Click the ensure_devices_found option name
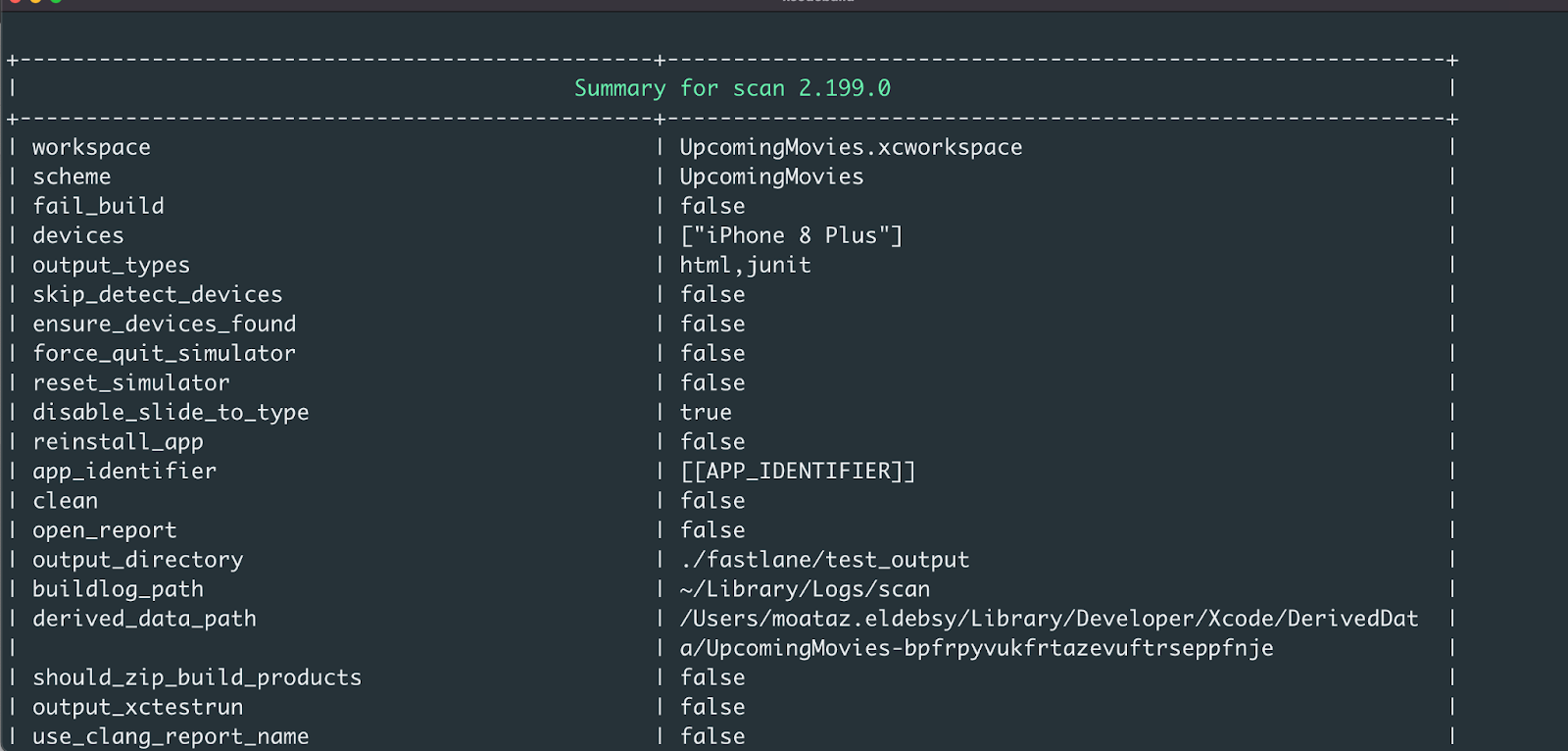This screenshot has width=1568, height=751. click(x=164, y=324)
